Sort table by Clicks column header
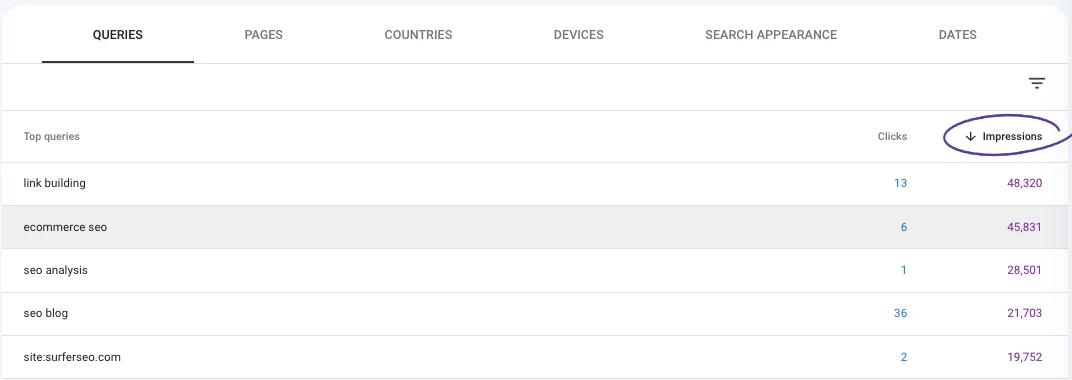1072x380 pixels. point(892,137)
